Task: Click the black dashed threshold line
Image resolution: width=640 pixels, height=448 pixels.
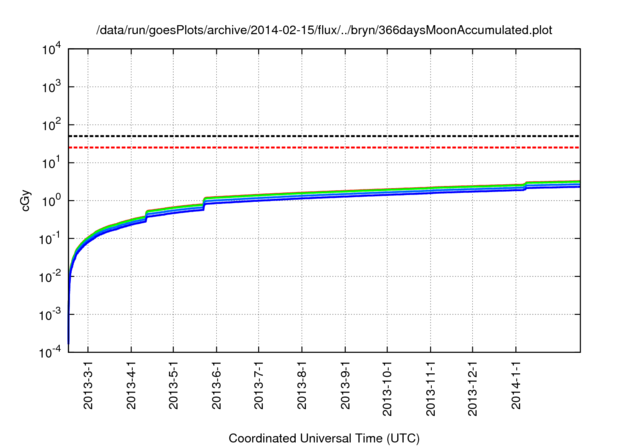Action: pyautogui.click(x=324, y=136)
